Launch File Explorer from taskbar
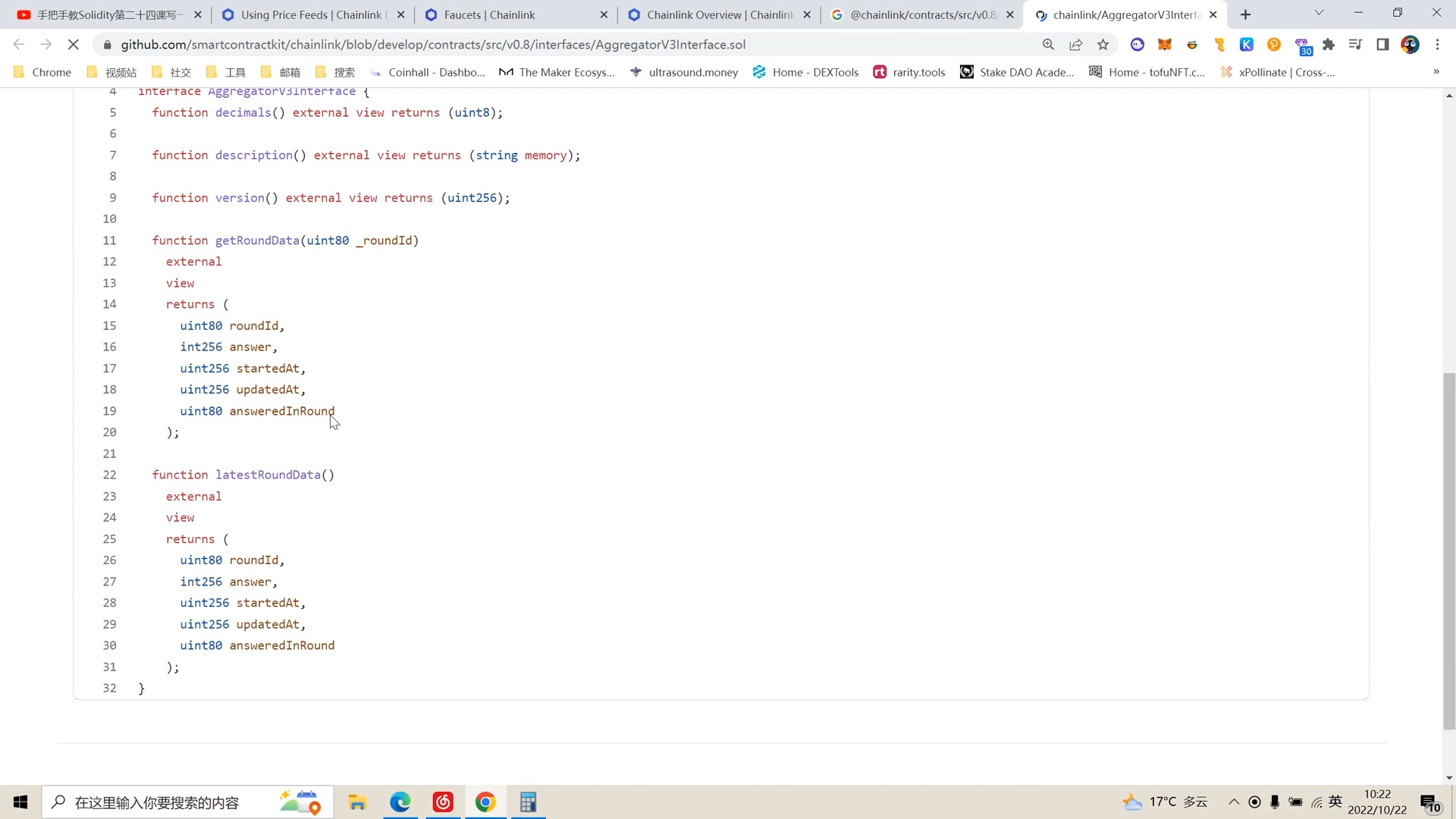 (x=357, y=802)
